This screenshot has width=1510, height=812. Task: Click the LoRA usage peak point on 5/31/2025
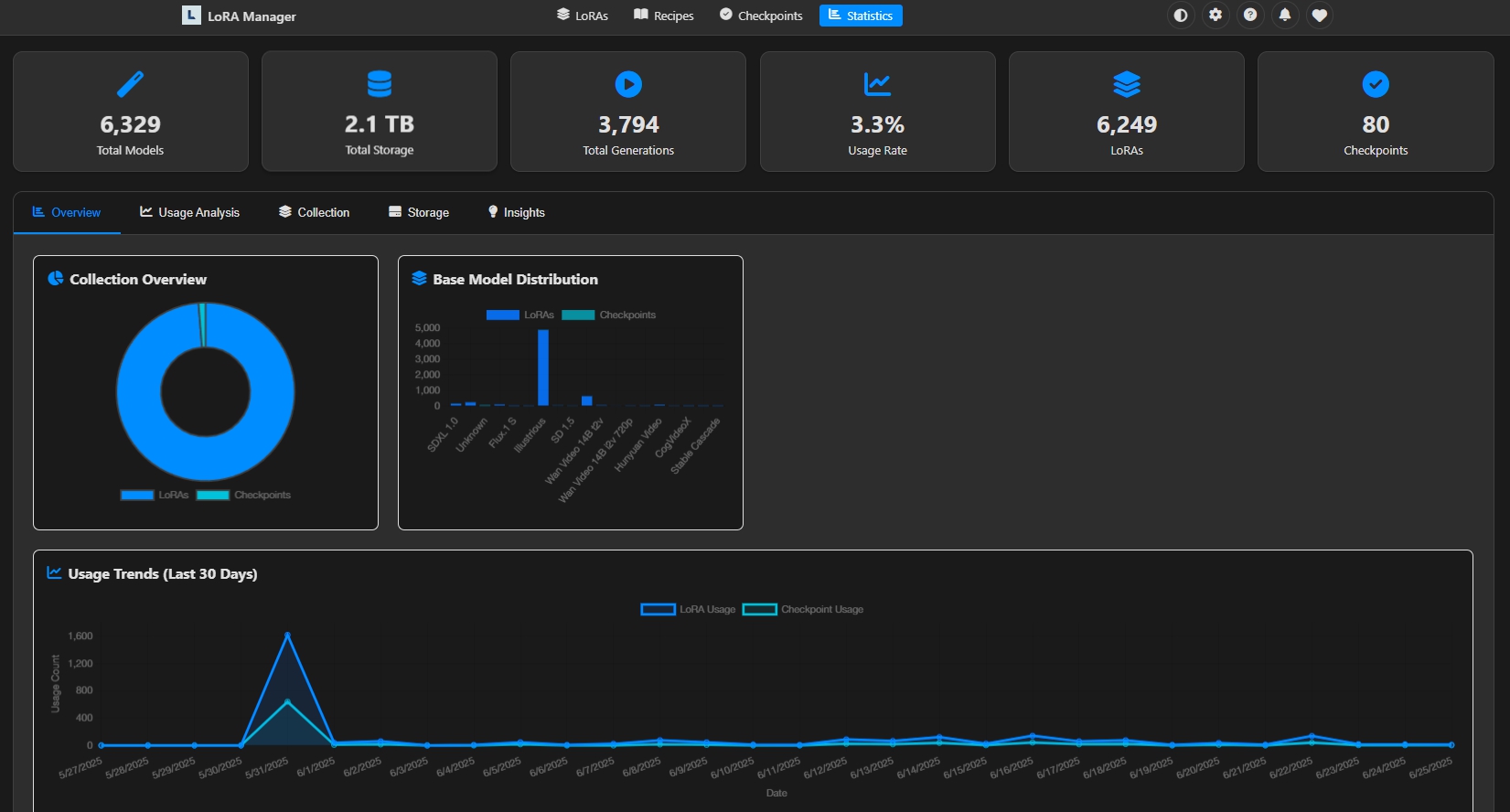tap(287, 635)
